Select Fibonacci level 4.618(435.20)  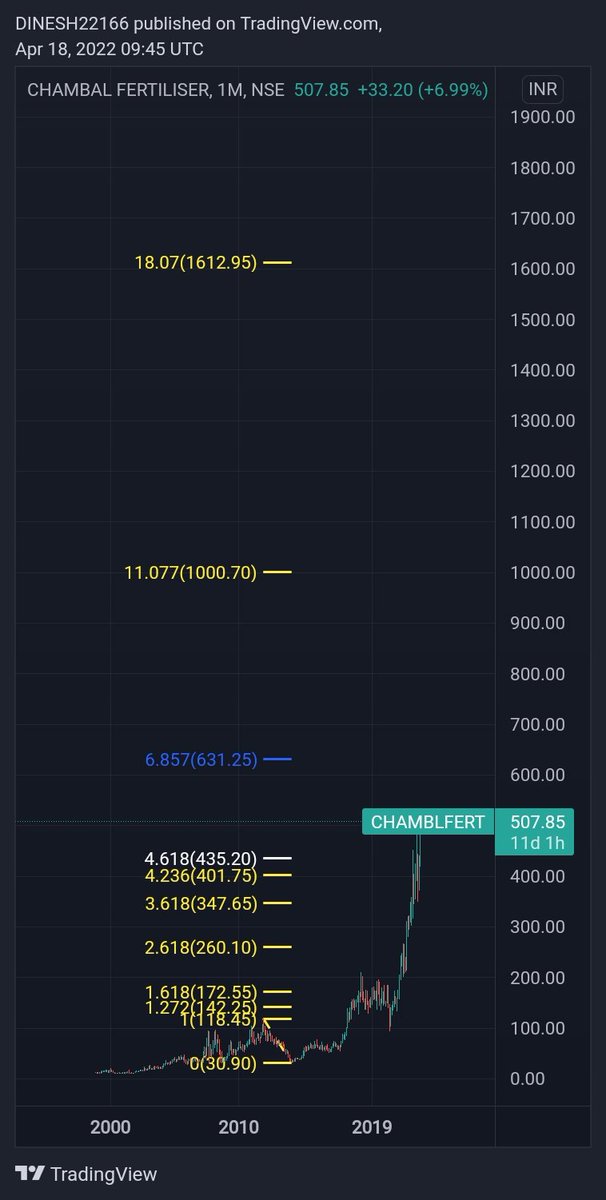tap(201, 858)
